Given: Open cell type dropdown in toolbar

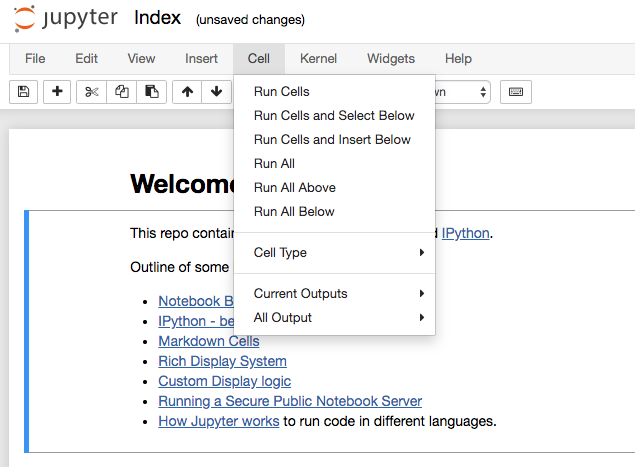Looking at the screenshot, I should [462, 92].
